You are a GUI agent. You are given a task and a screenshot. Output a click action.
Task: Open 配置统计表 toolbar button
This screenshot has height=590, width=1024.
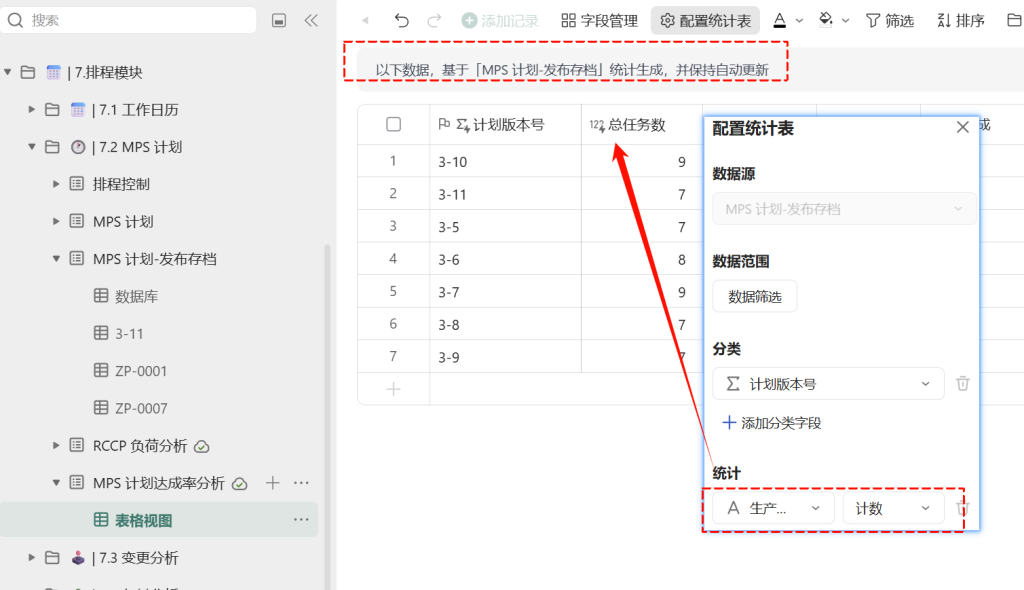pos(705,21)
